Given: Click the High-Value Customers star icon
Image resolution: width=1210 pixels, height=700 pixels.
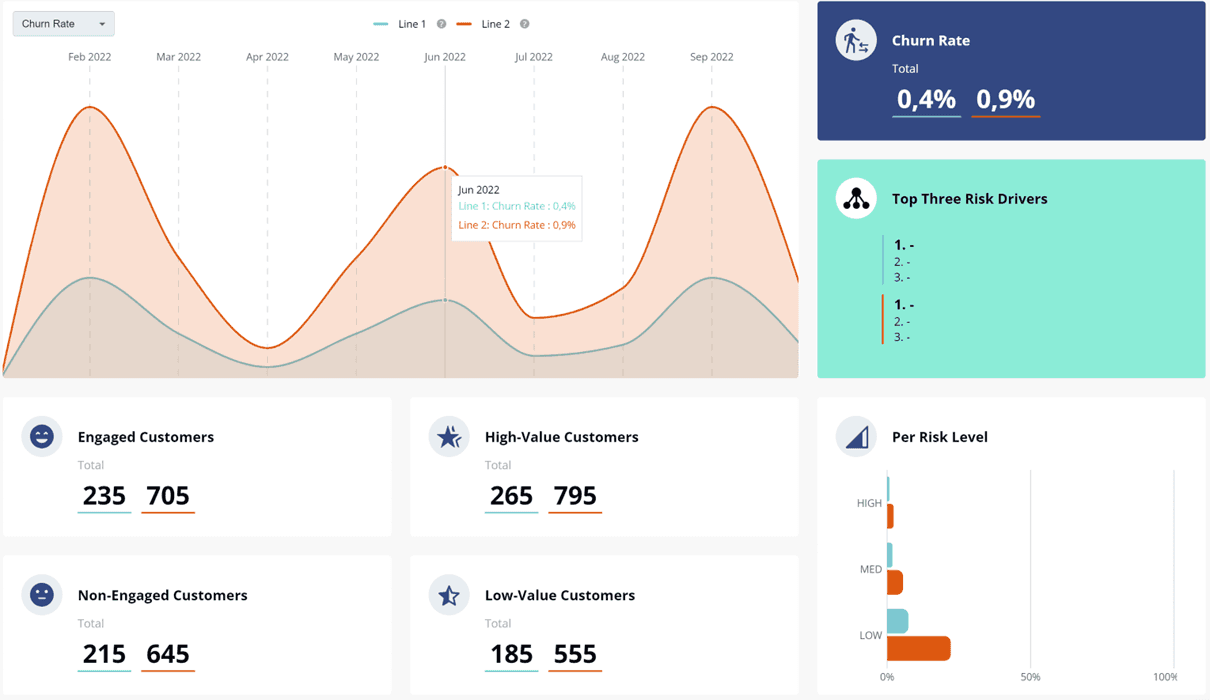Looking at the screenshot, I should coord(449,437).
